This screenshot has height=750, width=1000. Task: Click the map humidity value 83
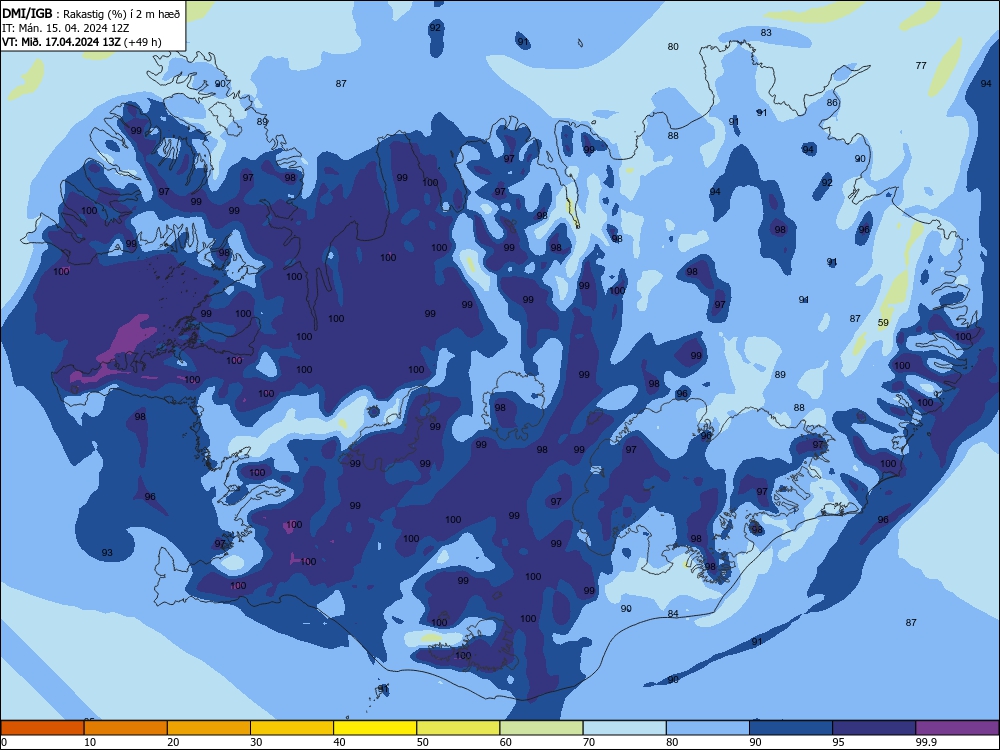pos(766,33)
